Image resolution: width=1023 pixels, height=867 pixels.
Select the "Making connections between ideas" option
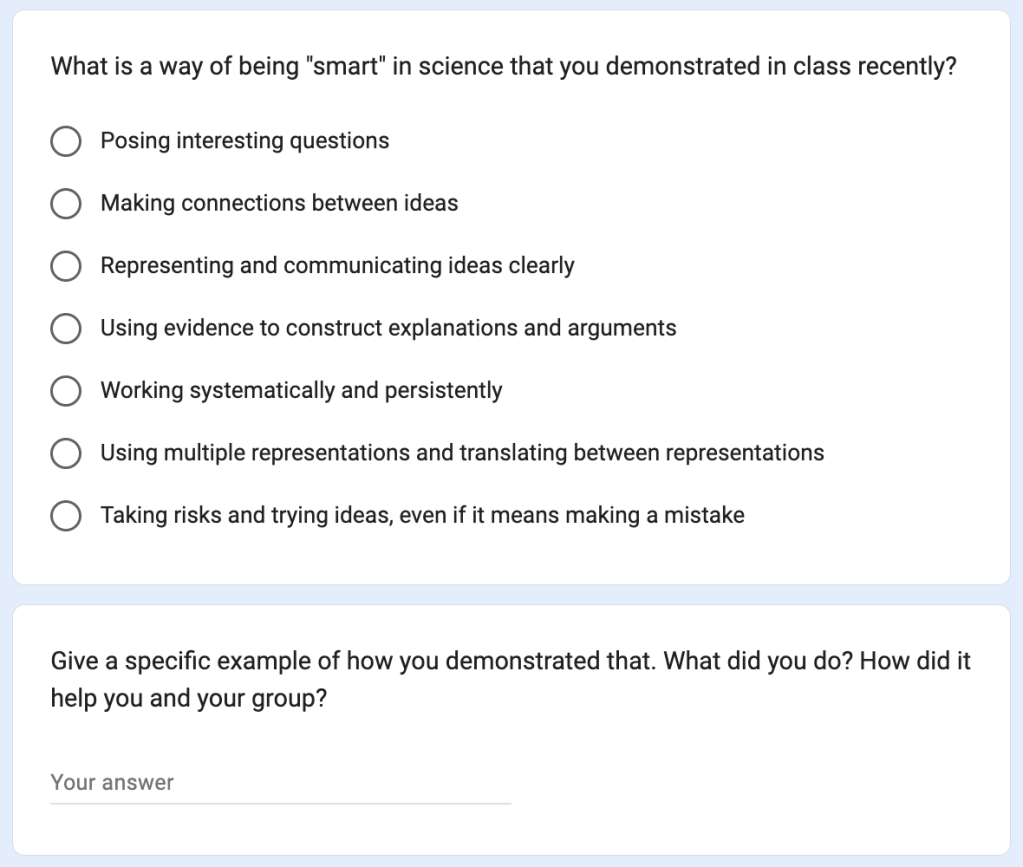[66, 204]
